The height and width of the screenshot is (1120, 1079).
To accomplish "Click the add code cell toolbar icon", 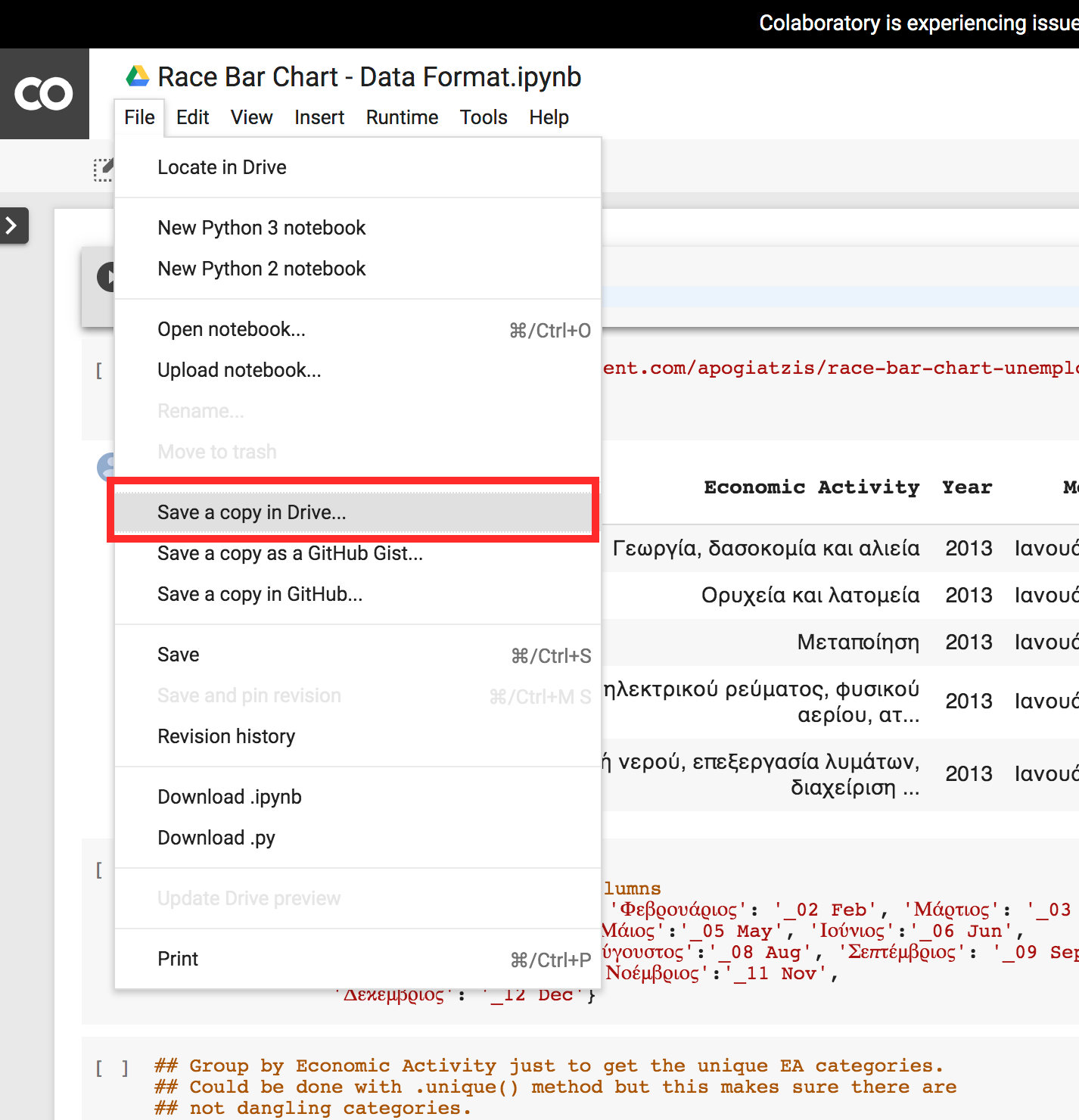I will [x=103, y=170].
